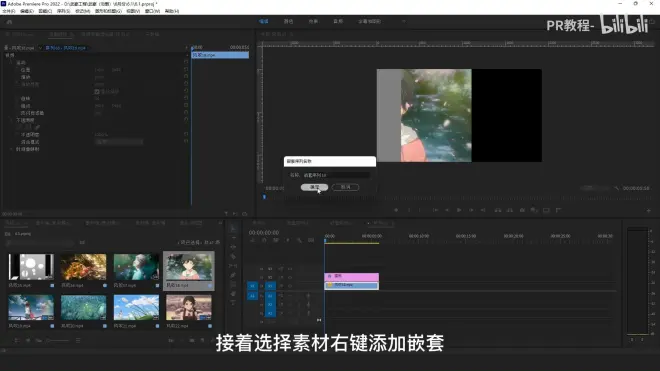Click the timeline timecode 00:00:00:00
The image size is (660, 371).
pos(264,232)
